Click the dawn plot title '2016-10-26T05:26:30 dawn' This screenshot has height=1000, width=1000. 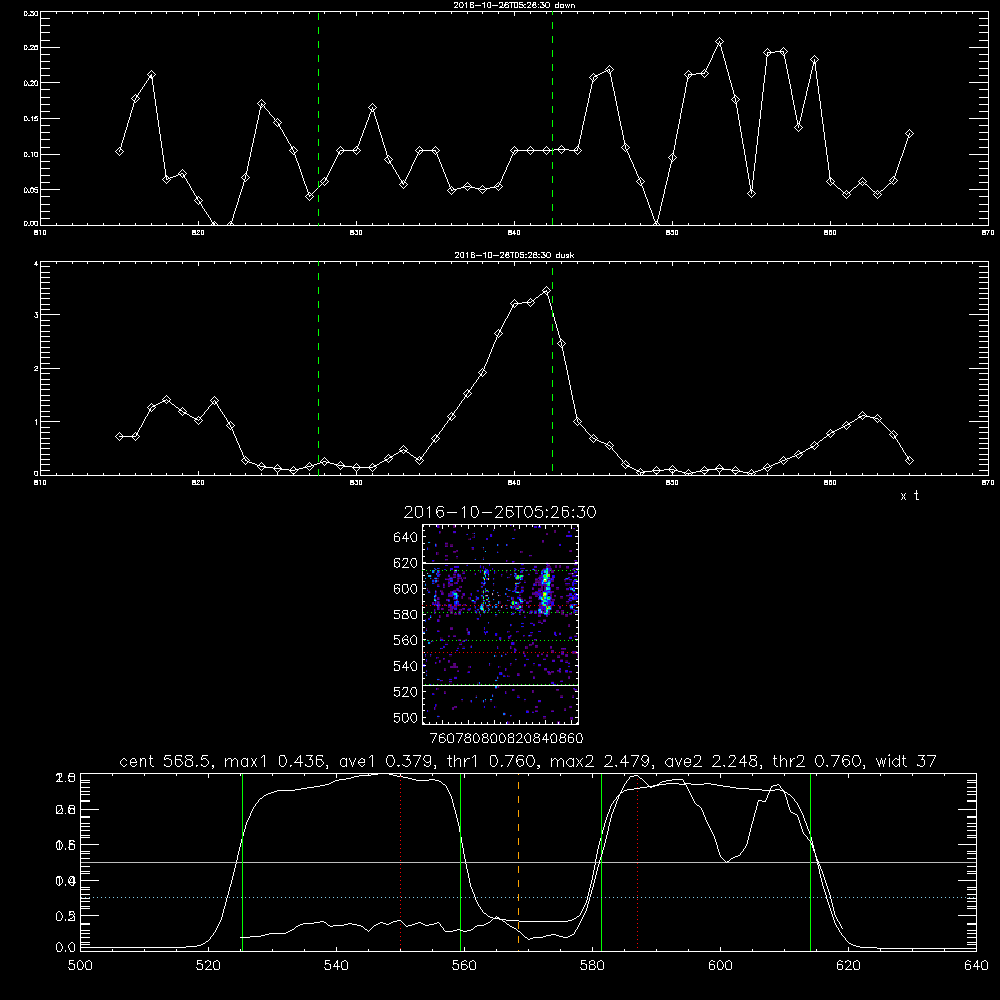pos(514,5)
